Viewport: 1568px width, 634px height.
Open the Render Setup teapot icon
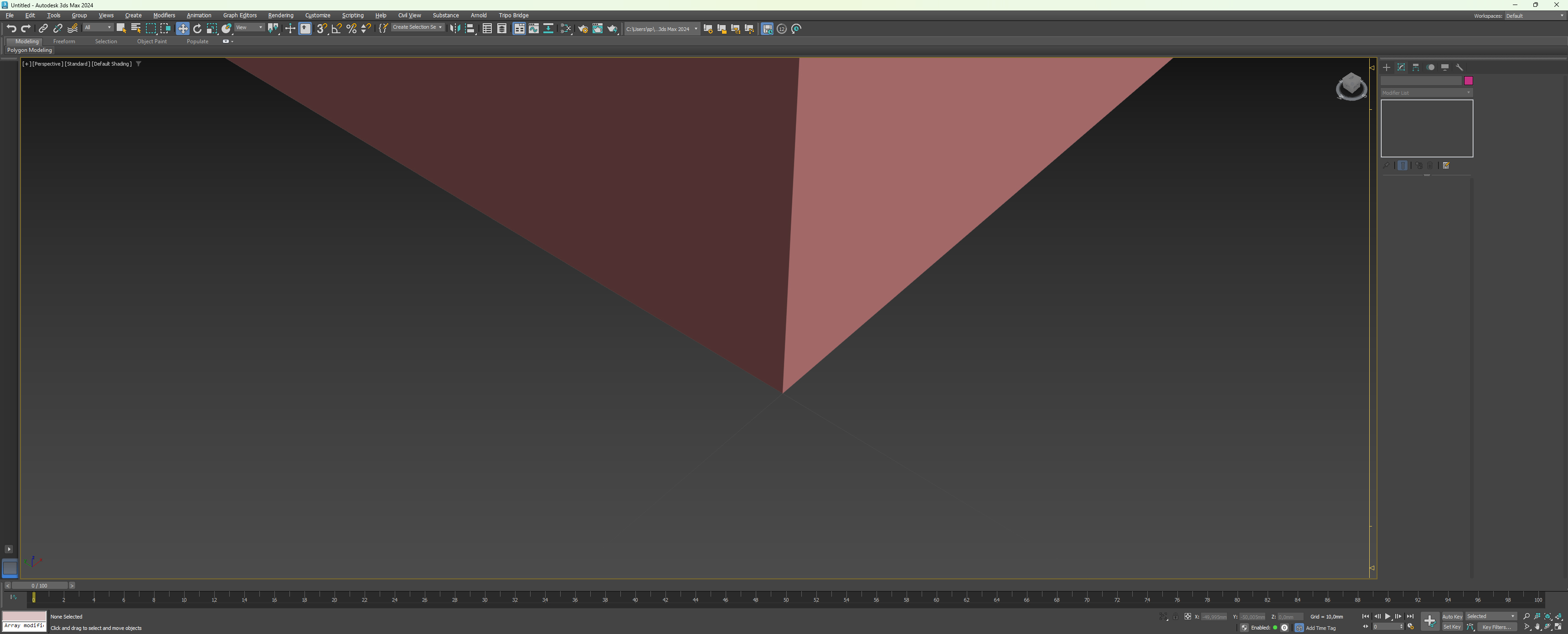coord(583,29)
